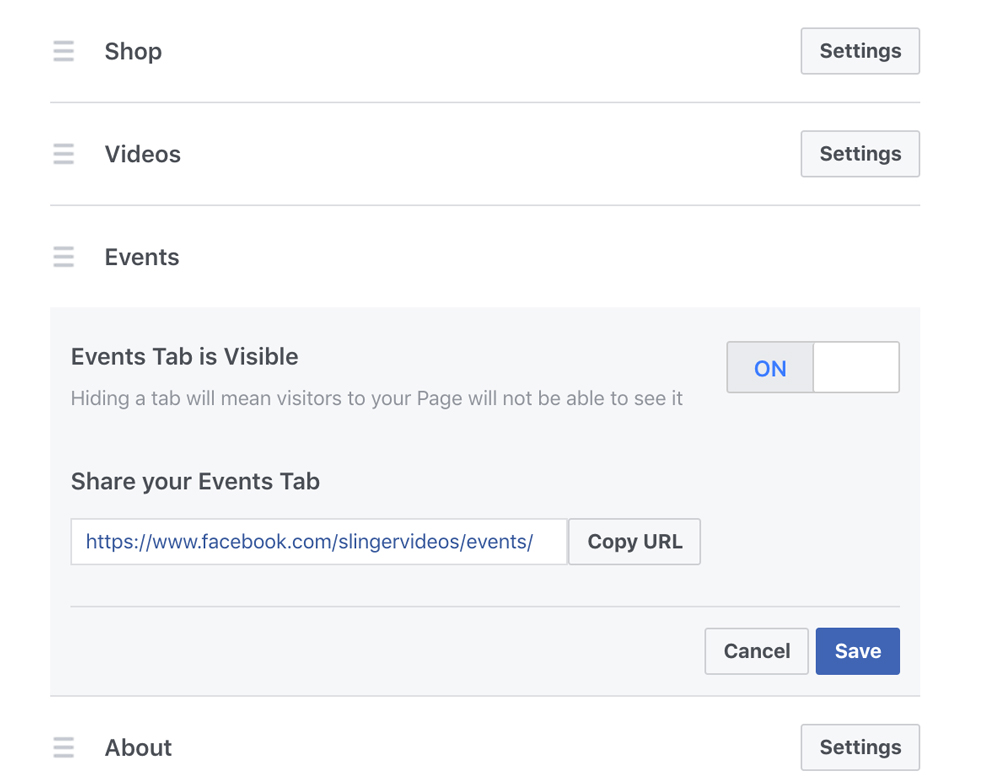This screenshot has height=779, width=1000.
Task: Click the drag handle beside Videos
Action: (63, 154)
